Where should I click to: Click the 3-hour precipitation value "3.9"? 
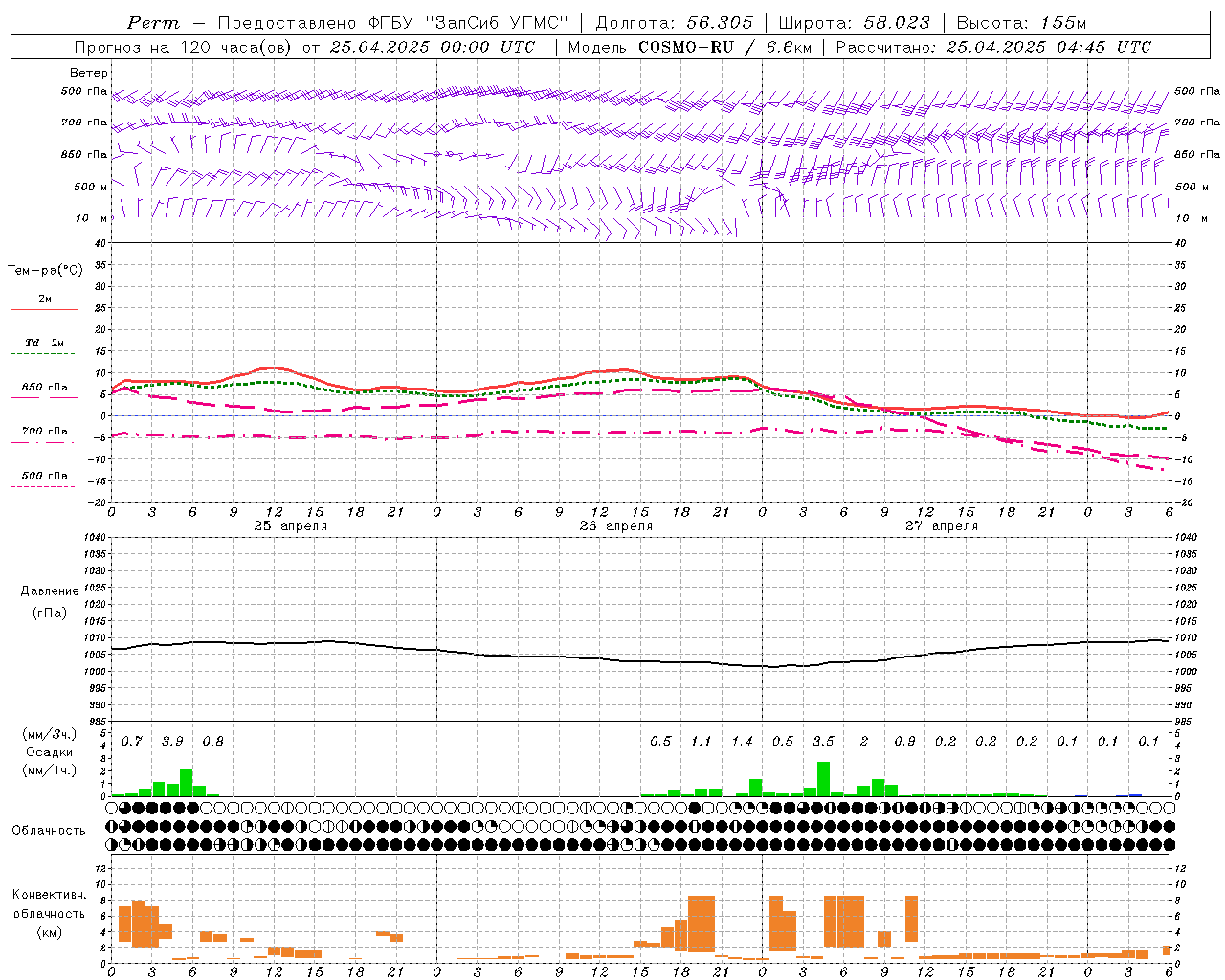tap(172, 742)
